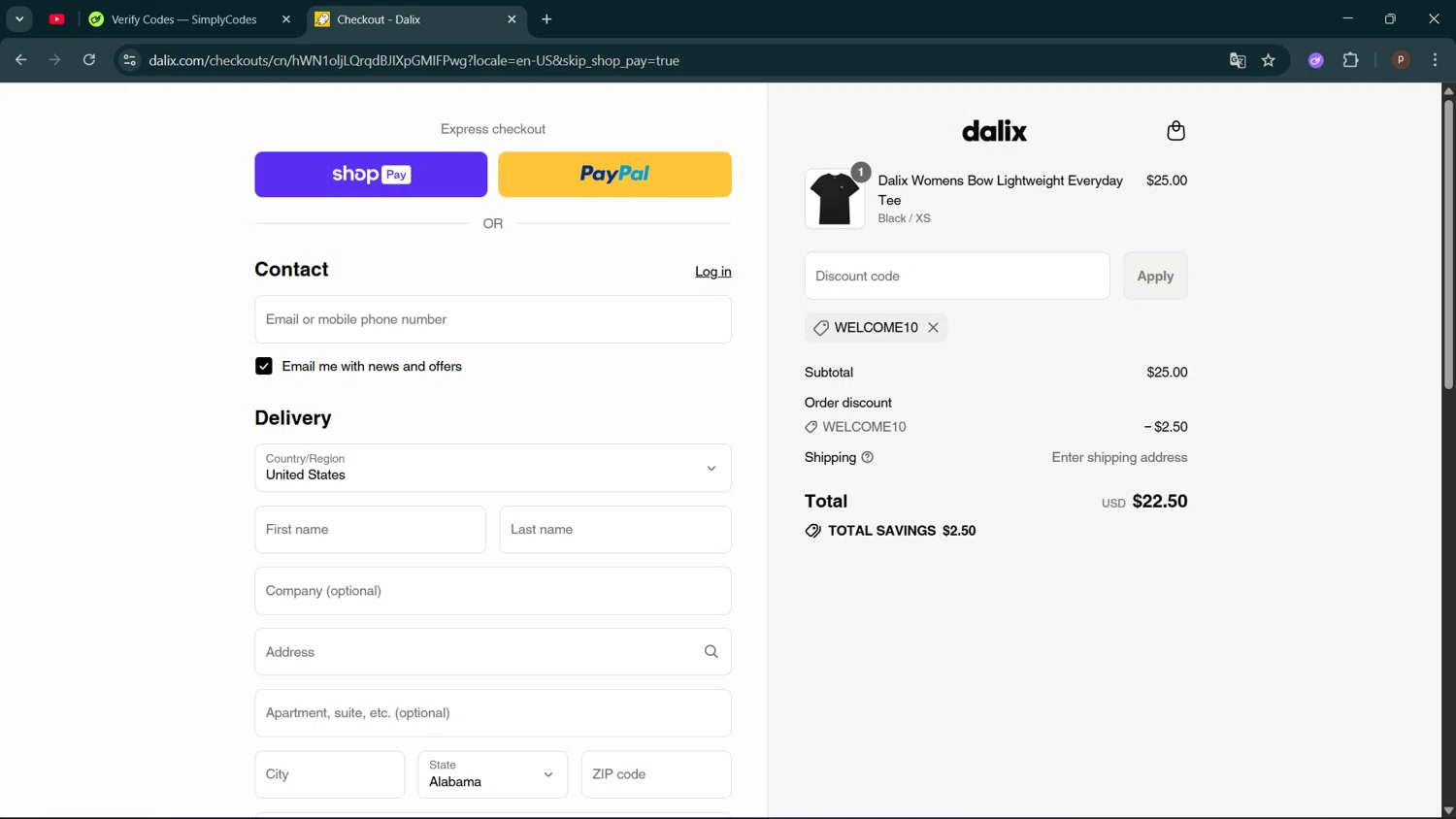Click the page vertical scrollbar
The image size is (1456, 819).
[x=1448, y=245]
